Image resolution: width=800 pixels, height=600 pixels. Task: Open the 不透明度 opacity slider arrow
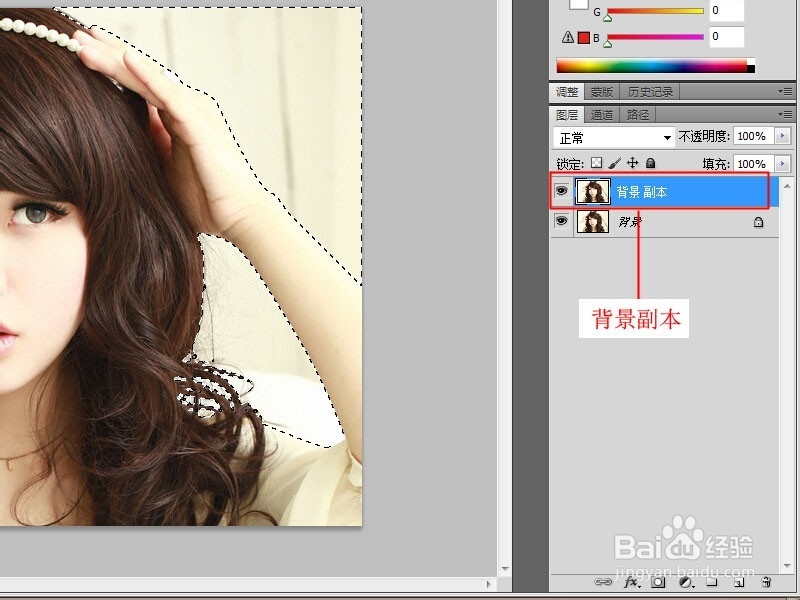pos(782,136)
